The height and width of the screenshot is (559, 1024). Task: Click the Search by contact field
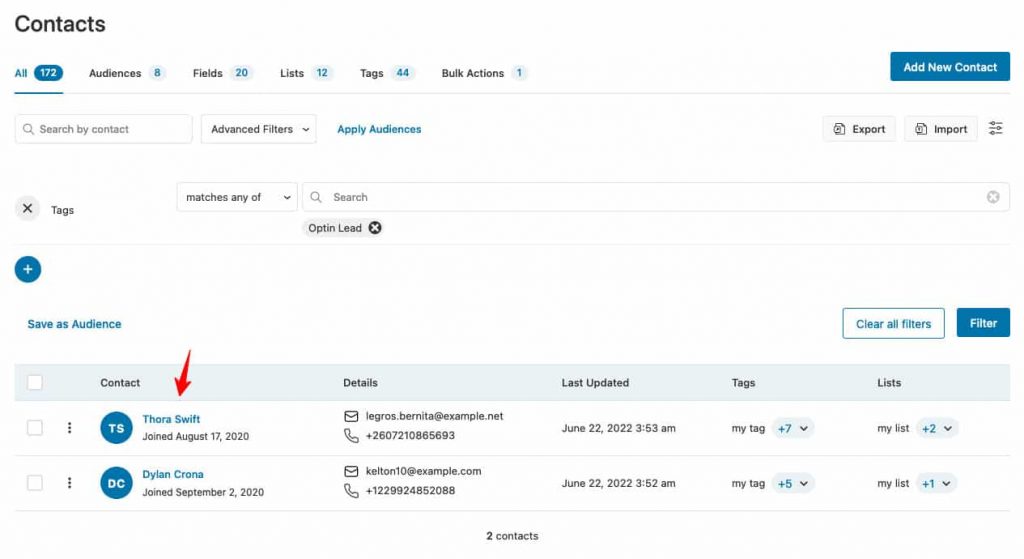[104, 129]
